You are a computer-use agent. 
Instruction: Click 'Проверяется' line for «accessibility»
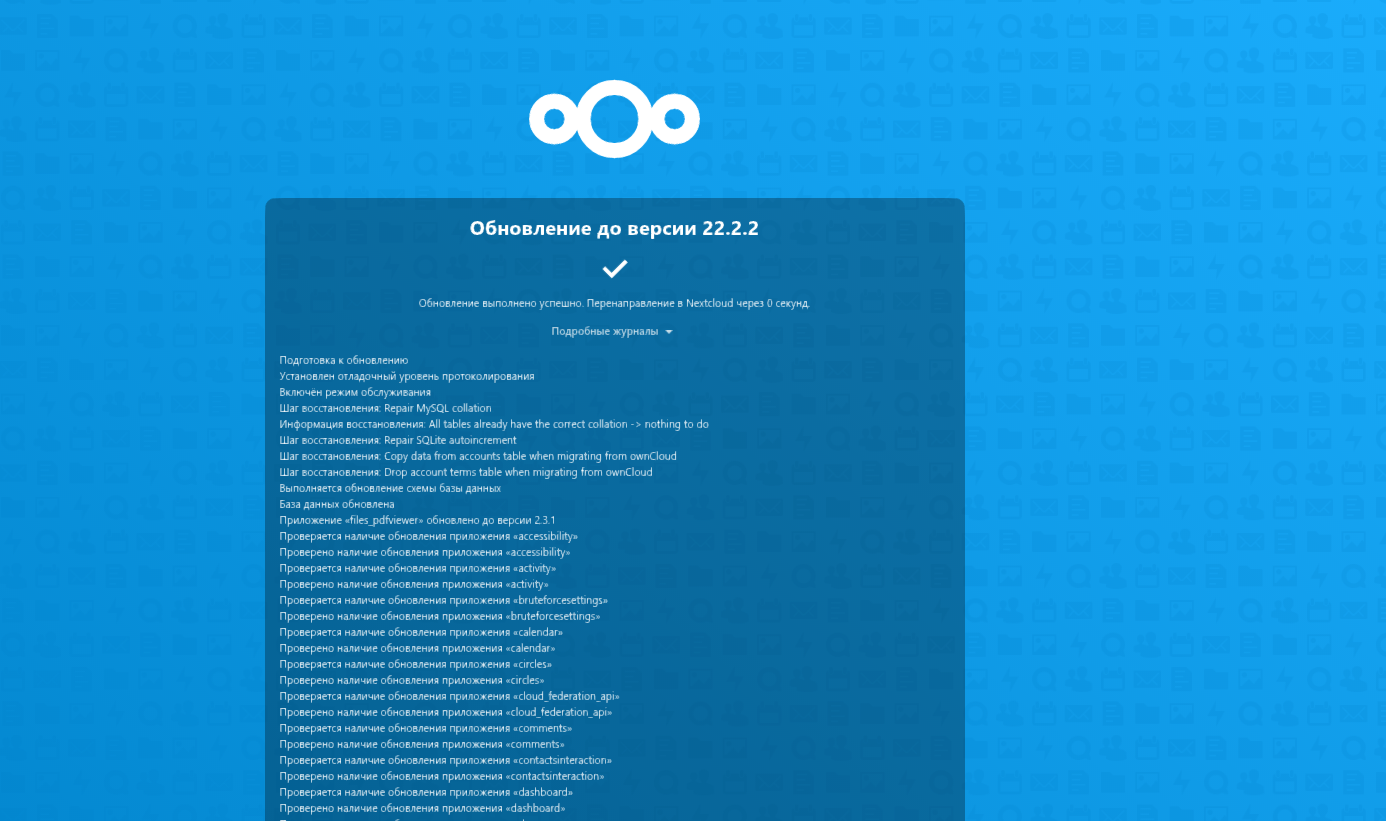[428, 536]
